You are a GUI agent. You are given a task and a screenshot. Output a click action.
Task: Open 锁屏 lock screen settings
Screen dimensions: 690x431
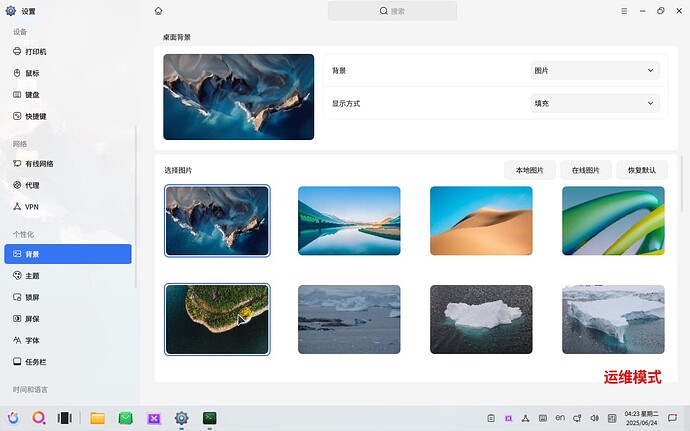[68, 297]
